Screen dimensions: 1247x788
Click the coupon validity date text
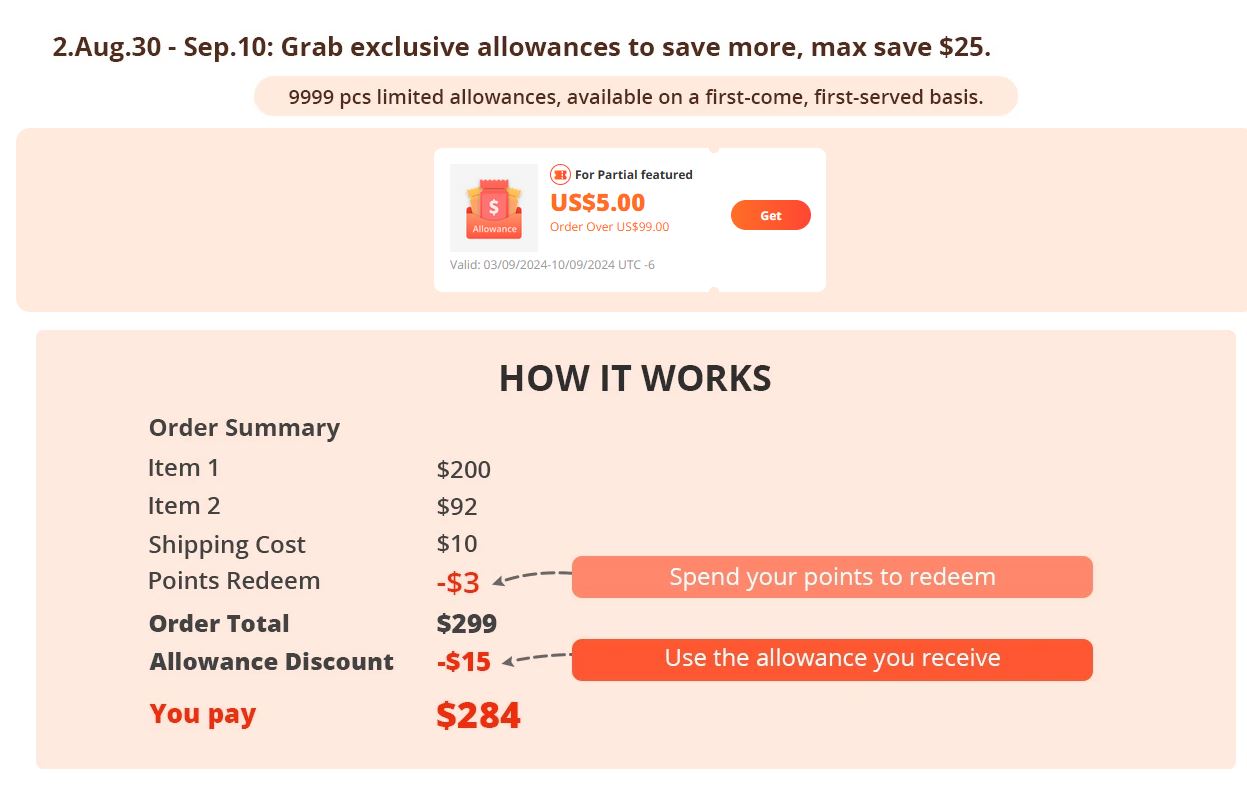[x=552, y=265]
